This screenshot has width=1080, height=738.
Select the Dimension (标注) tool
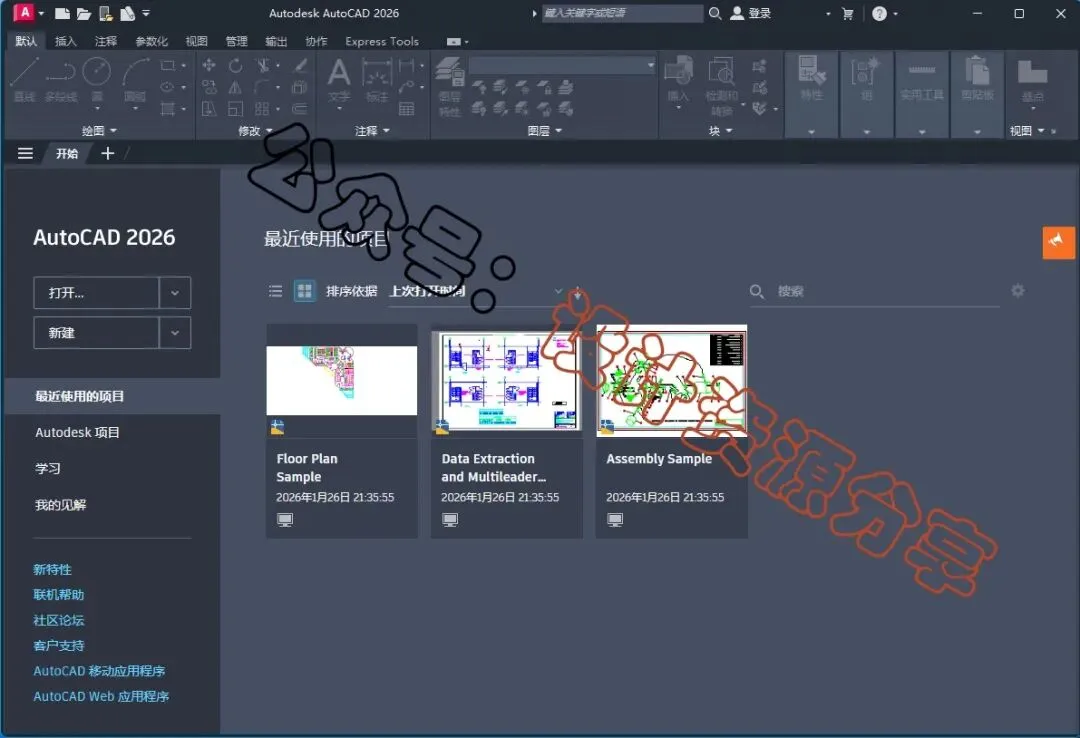pyautogui.click(x=377, y=79)
